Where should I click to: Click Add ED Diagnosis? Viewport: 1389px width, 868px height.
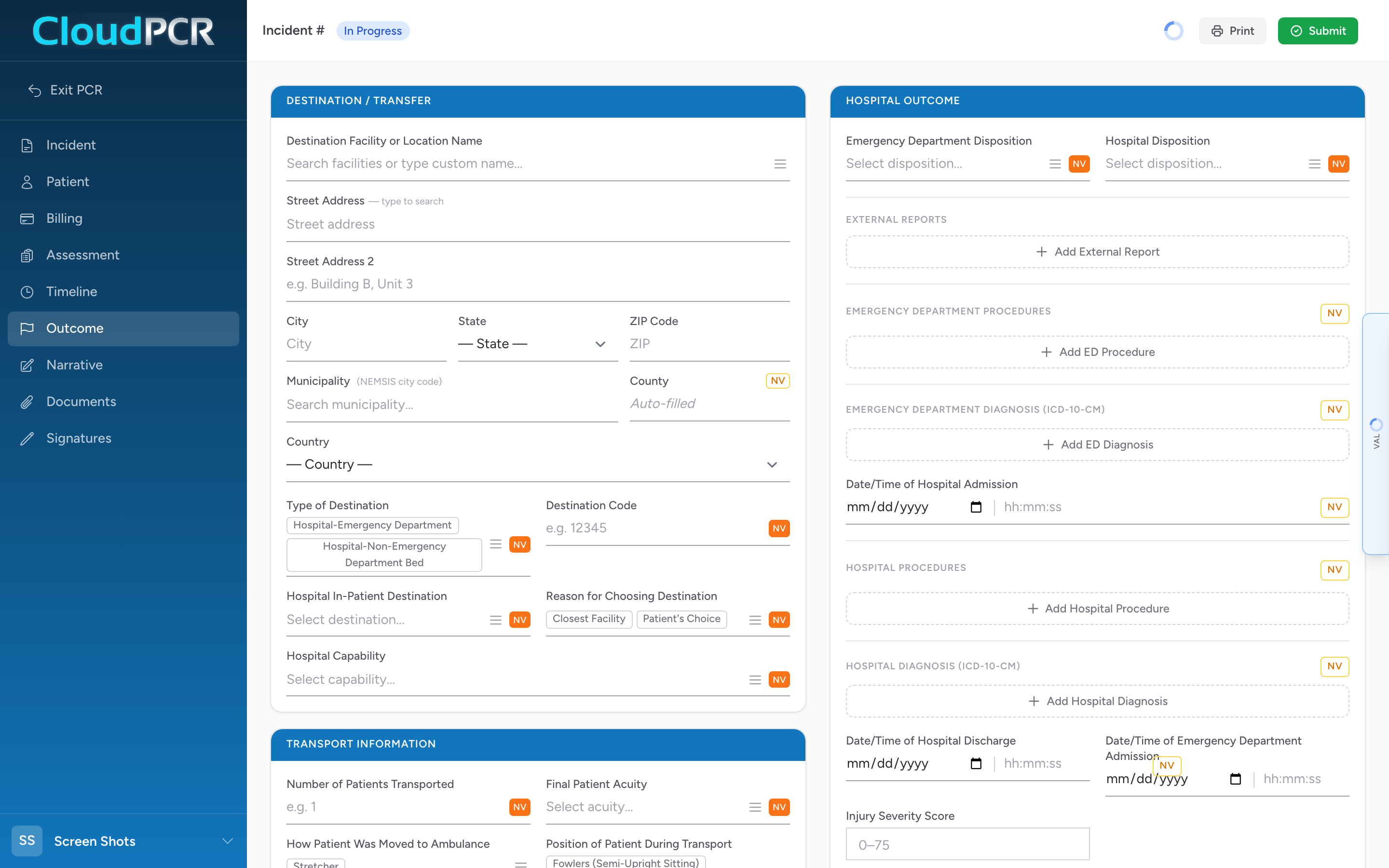coord(1097,445)
